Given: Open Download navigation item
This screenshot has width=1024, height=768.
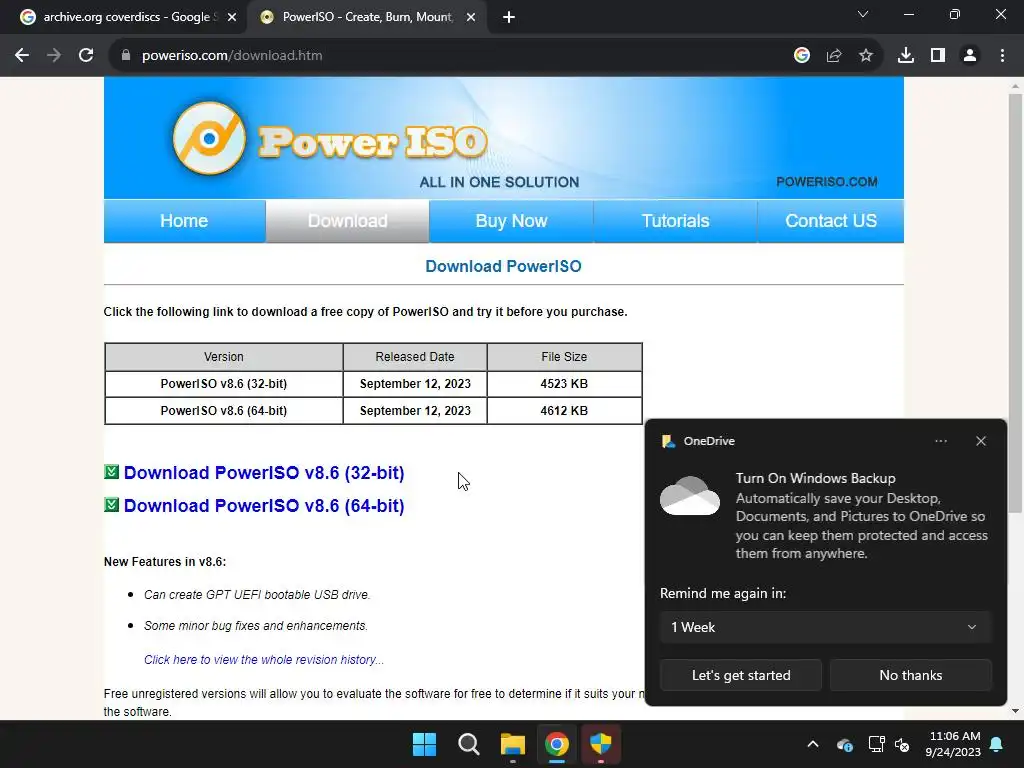Looking at the screenshot, I should click(x=347, y=221).
